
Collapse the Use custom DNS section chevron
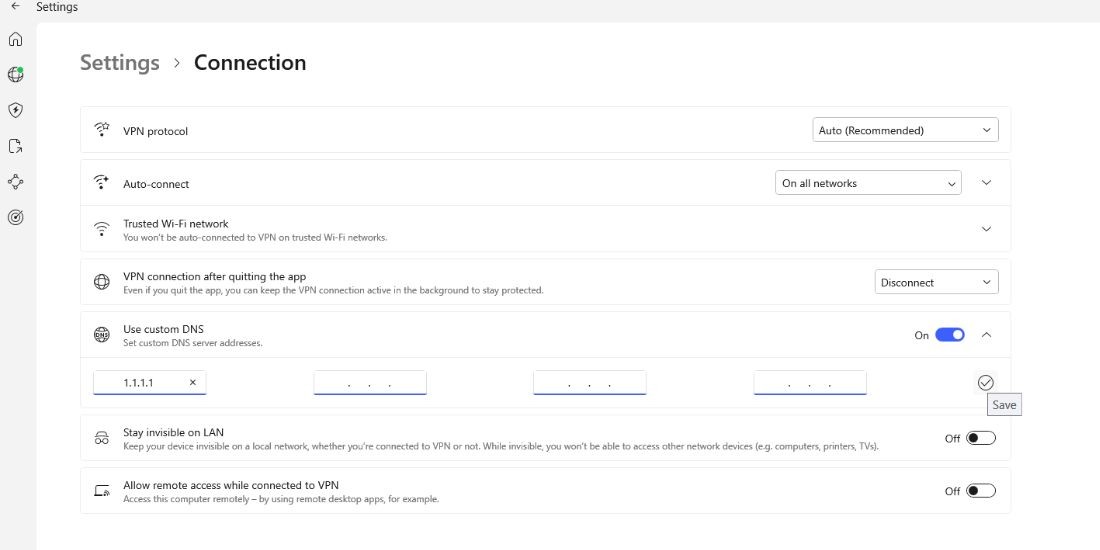pyautogui.click(x=986, y=335)
